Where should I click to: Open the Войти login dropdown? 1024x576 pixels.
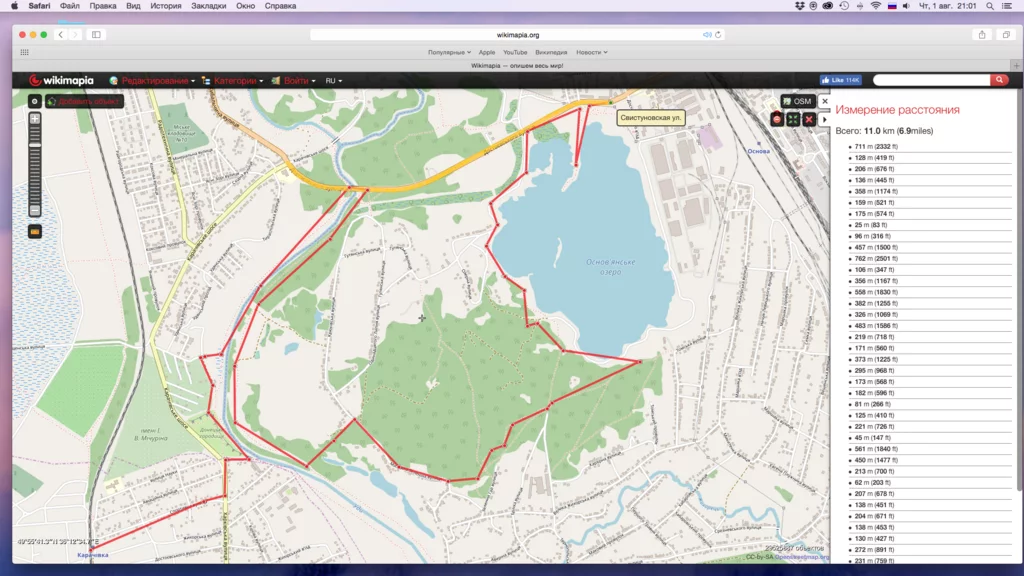click(293, 81)
